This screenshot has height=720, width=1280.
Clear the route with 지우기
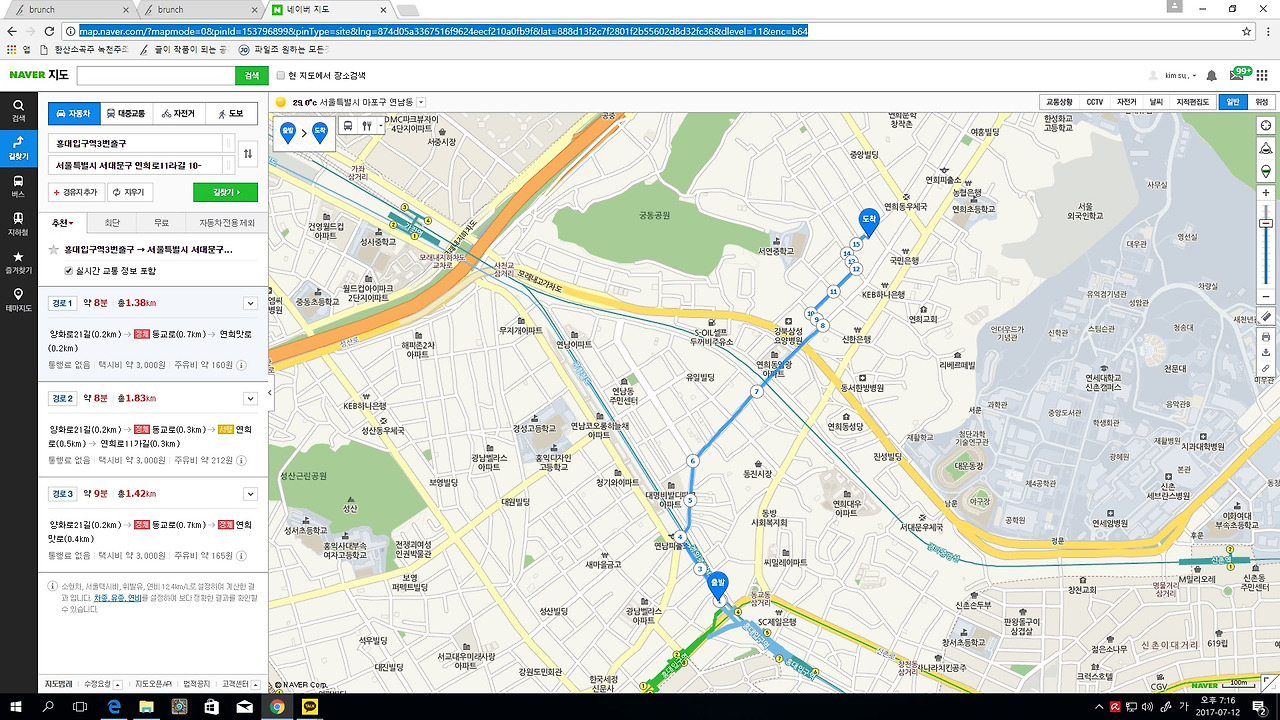click(128, 192)
